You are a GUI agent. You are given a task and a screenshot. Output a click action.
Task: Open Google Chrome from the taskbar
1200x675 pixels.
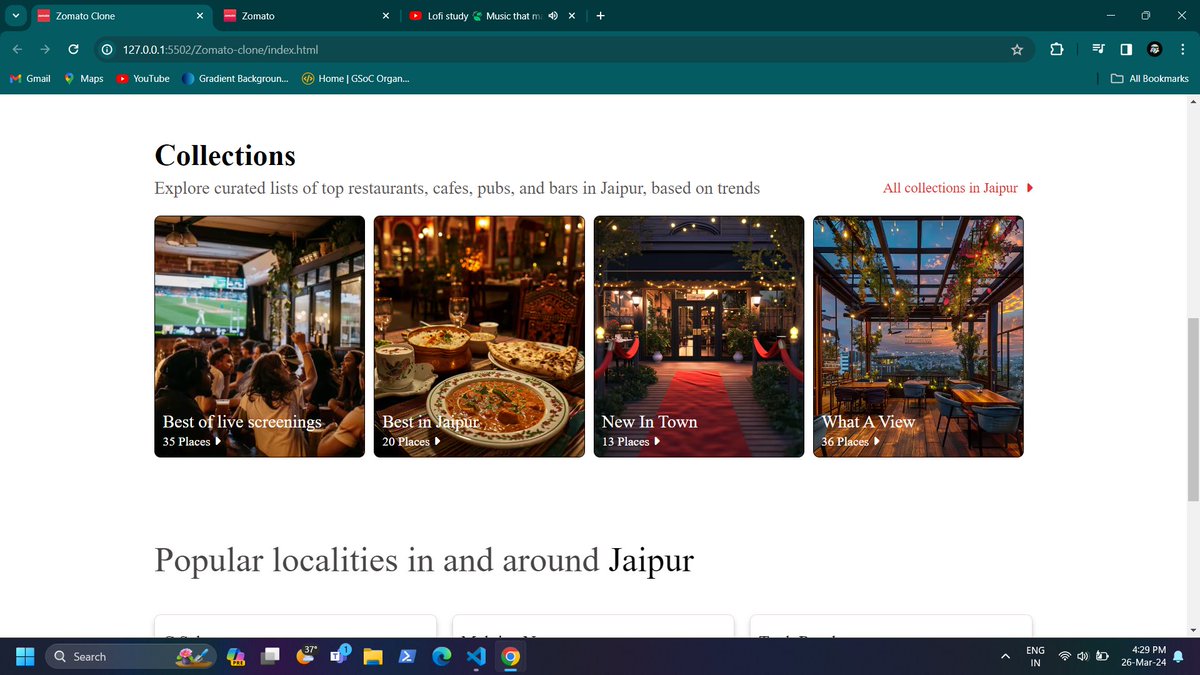(x=510, y=656)
